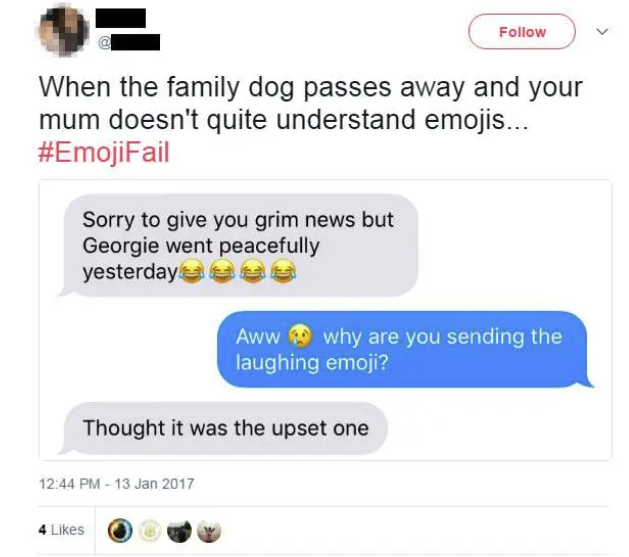Open the 4 Likes count

pyautogui.click(x=61, y=530)
